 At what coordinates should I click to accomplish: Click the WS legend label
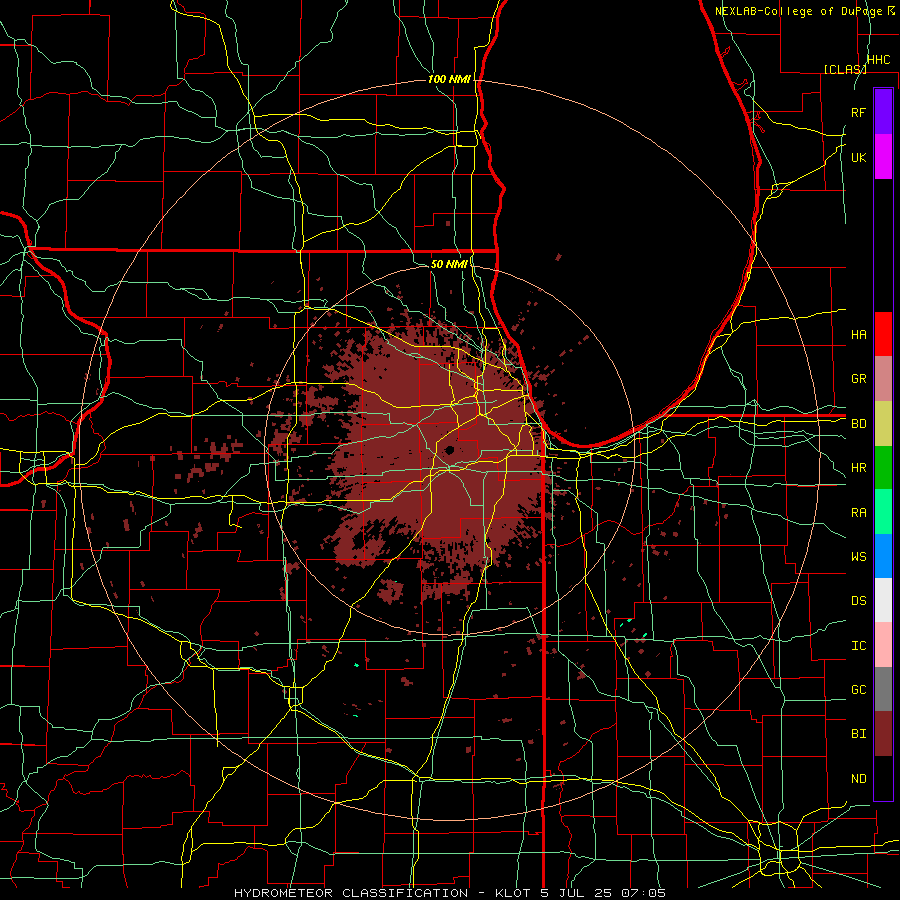[858, 557]
